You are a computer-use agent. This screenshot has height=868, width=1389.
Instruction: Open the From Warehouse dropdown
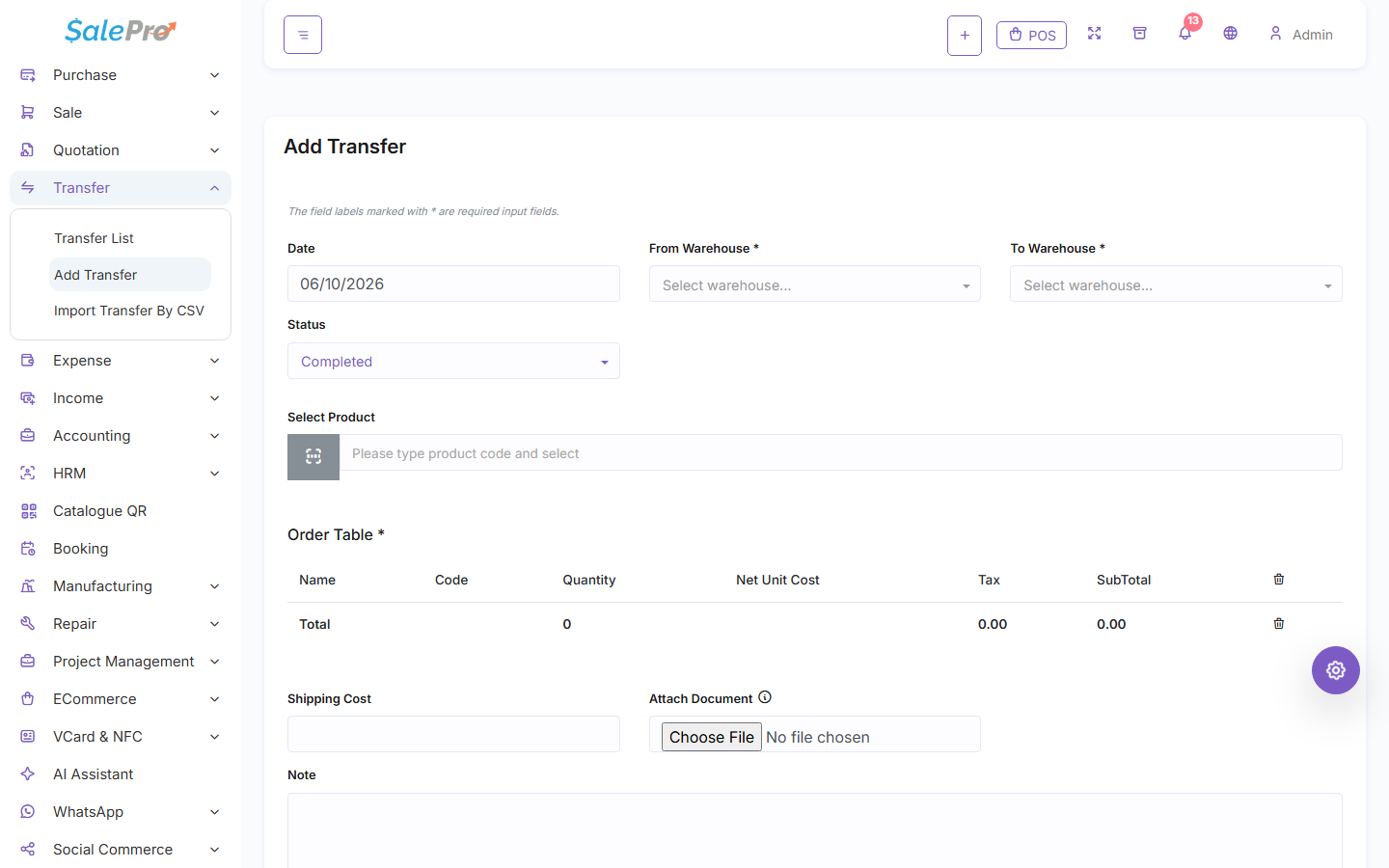click(x=815, y=285)
